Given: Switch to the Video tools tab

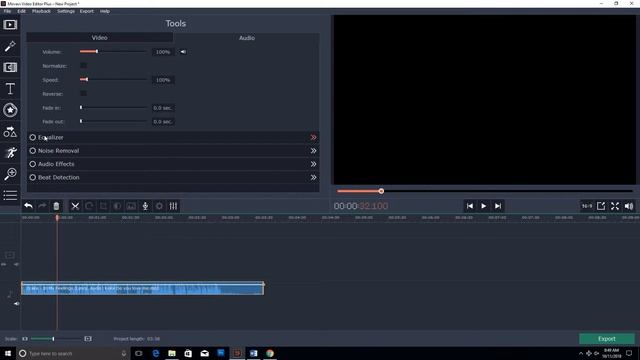Looking at the screenshot, I should click(100, 38).
